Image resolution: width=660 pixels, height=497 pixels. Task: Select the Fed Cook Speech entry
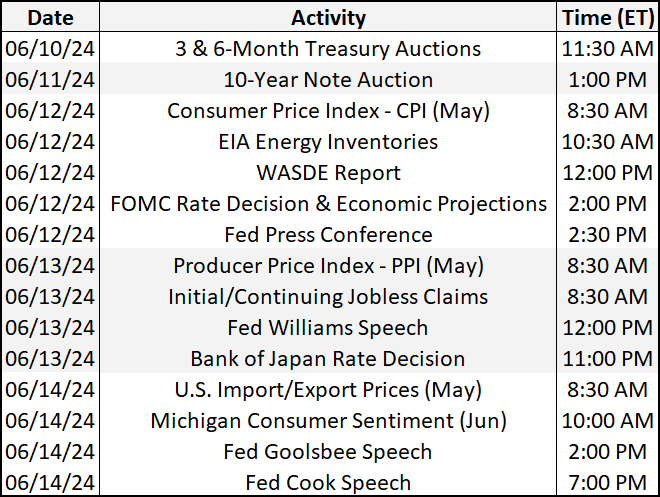pos(328,482)
